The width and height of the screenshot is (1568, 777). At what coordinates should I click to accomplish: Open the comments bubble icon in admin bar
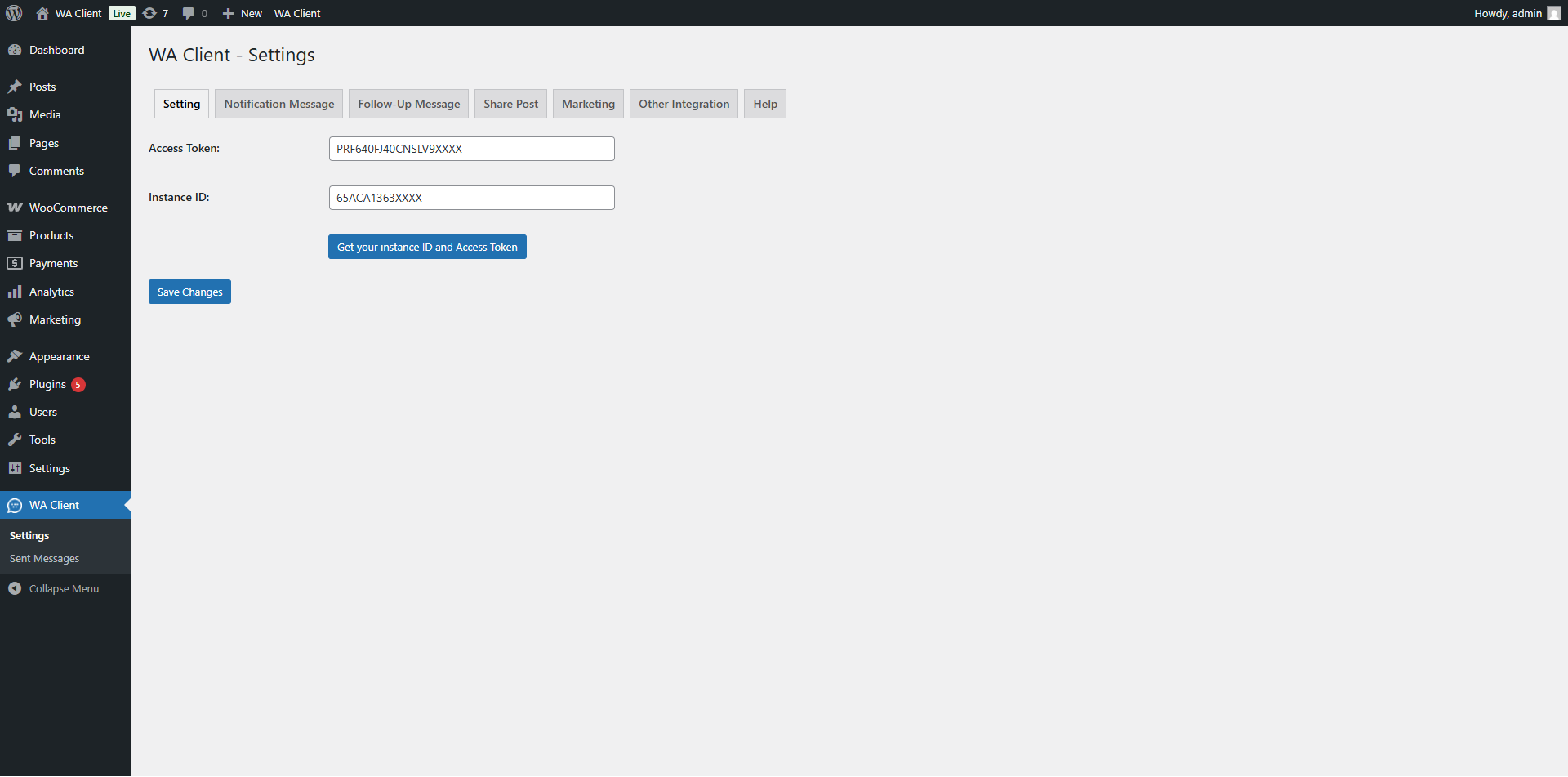(x=189, y=13)
